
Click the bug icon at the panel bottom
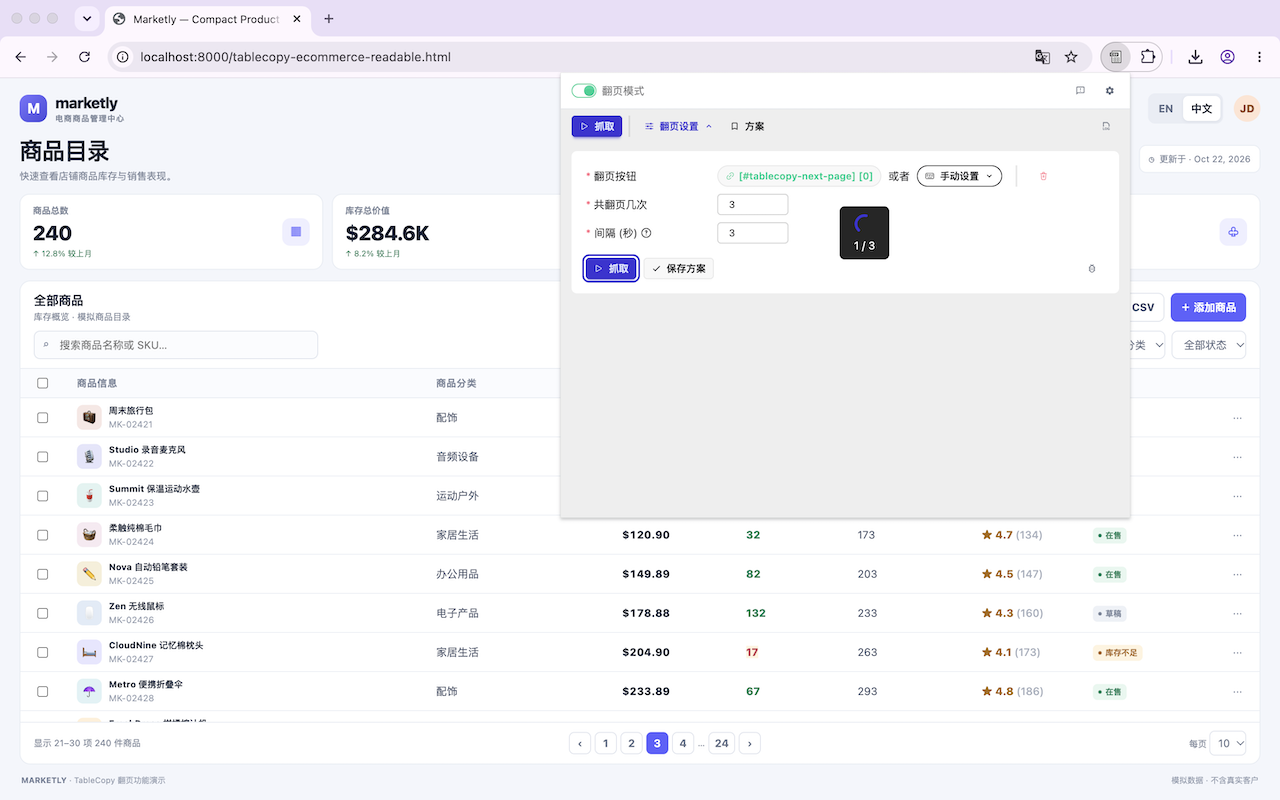tap(1091, 269)
